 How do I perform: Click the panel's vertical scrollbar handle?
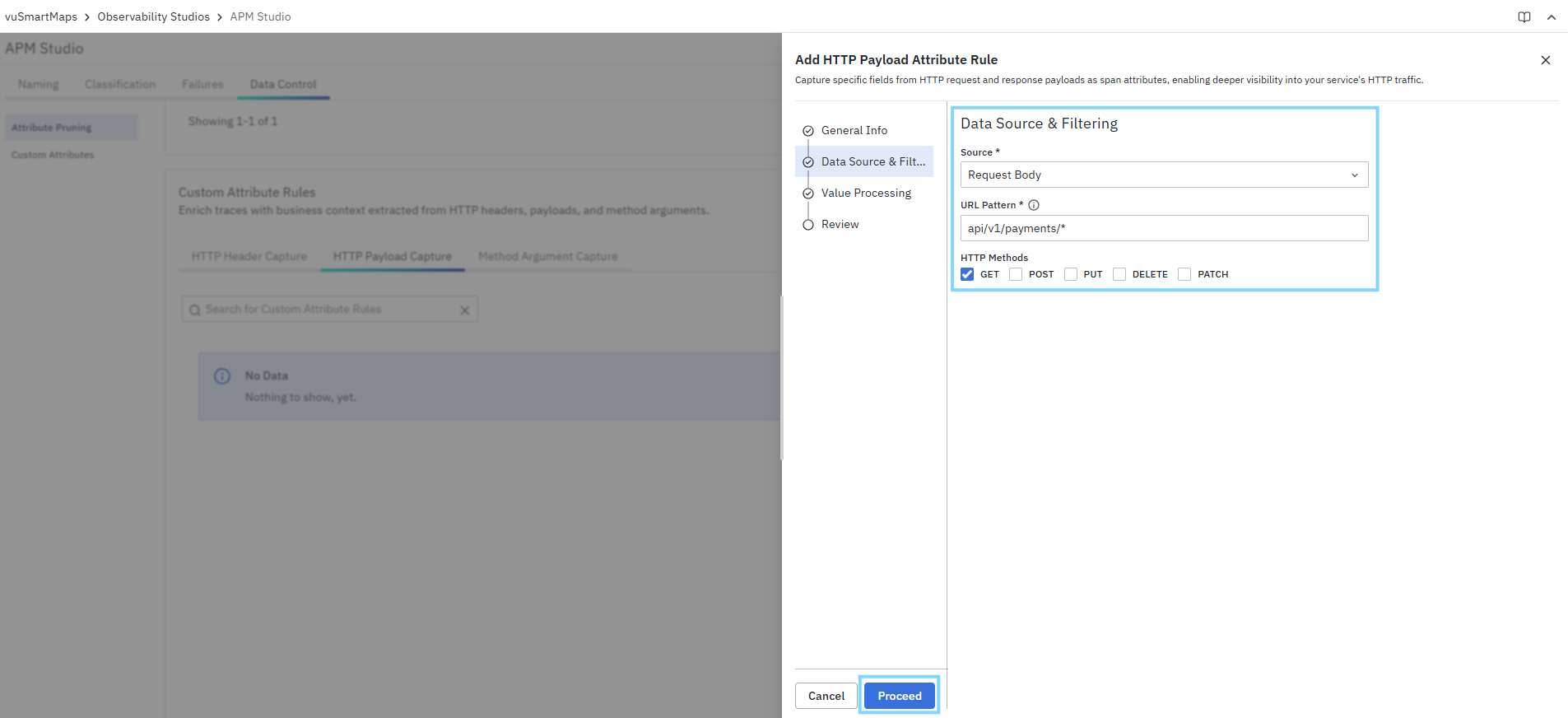pyautogui.click(x=782, y=378)
